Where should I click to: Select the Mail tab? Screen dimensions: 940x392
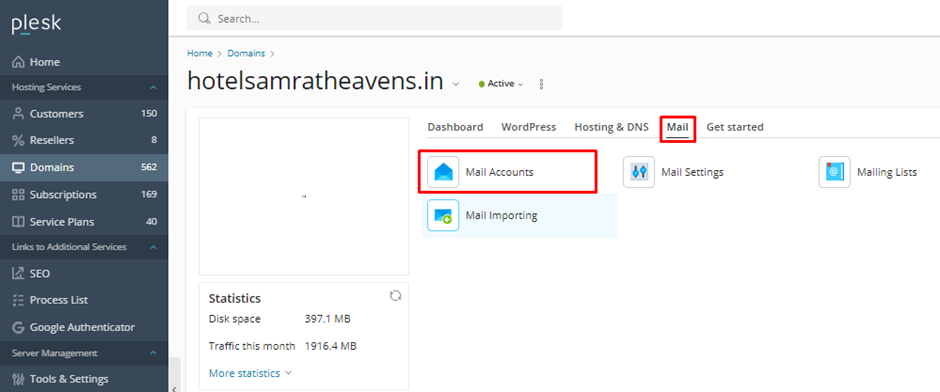[677, 127]
